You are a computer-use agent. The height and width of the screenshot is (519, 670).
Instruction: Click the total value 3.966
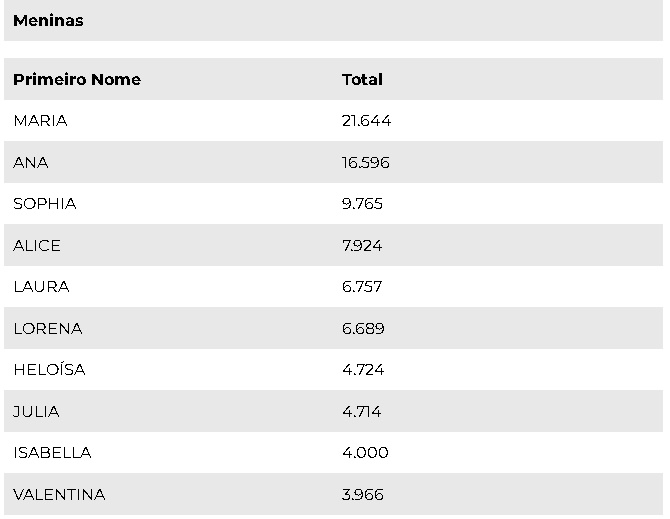[x=363, y=494]
